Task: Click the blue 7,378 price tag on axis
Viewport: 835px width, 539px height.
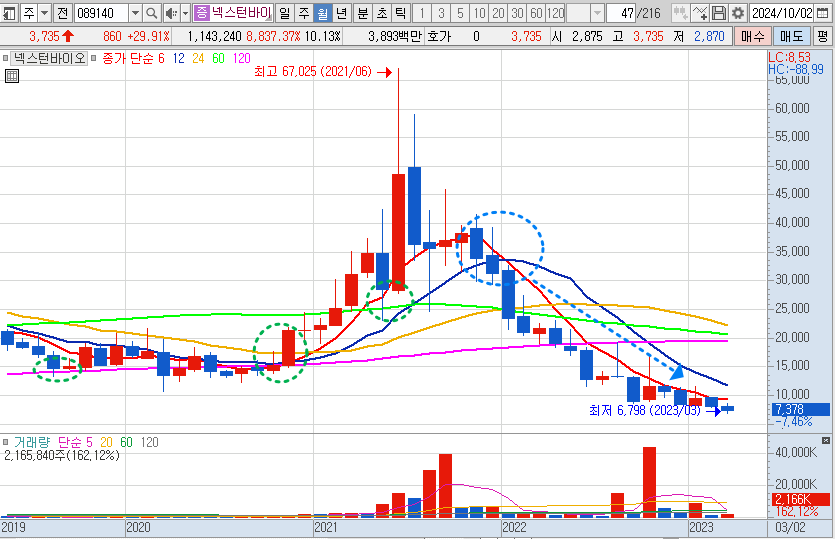Action: click(x=800, y=410)
